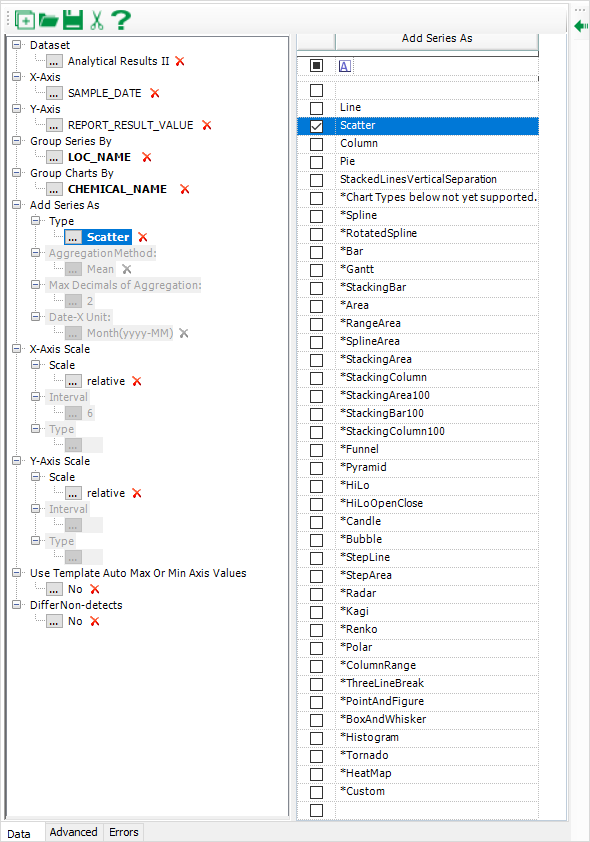Click the new template icon in toolbar
This screenshot has height=842, width=590.
[x=25, y=20]
